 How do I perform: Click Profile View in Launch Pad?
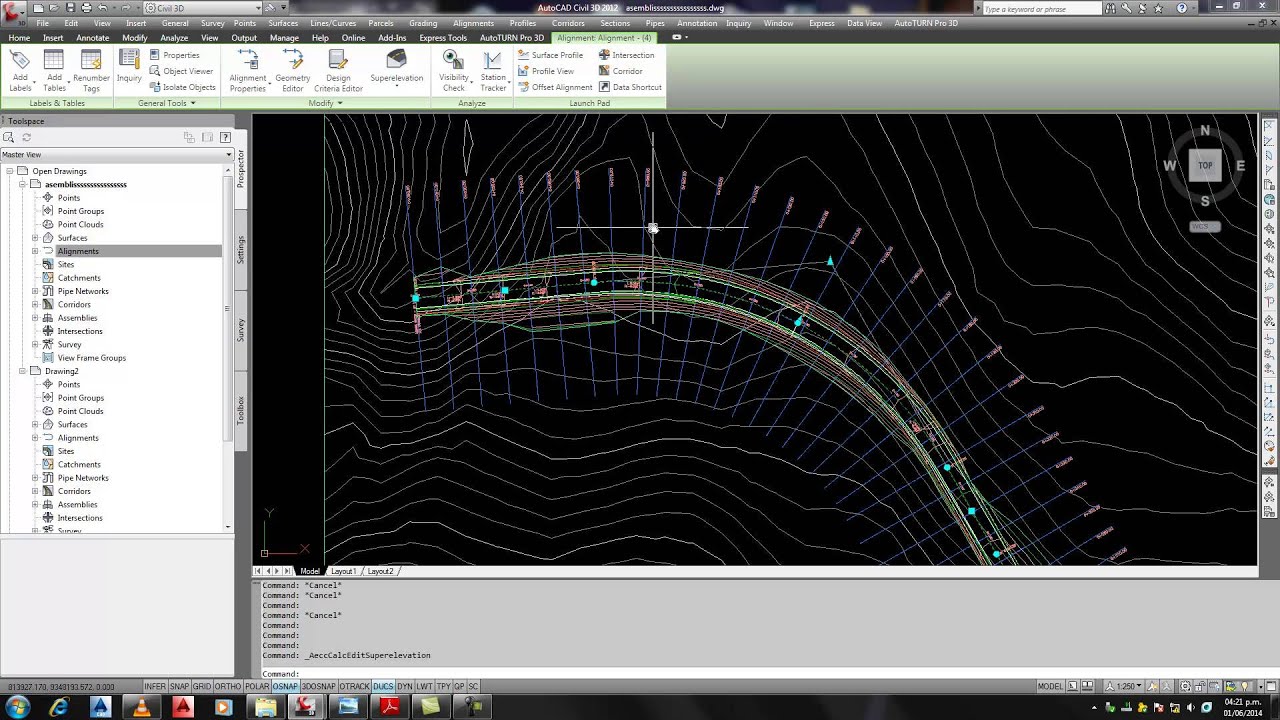coord(545,71)
